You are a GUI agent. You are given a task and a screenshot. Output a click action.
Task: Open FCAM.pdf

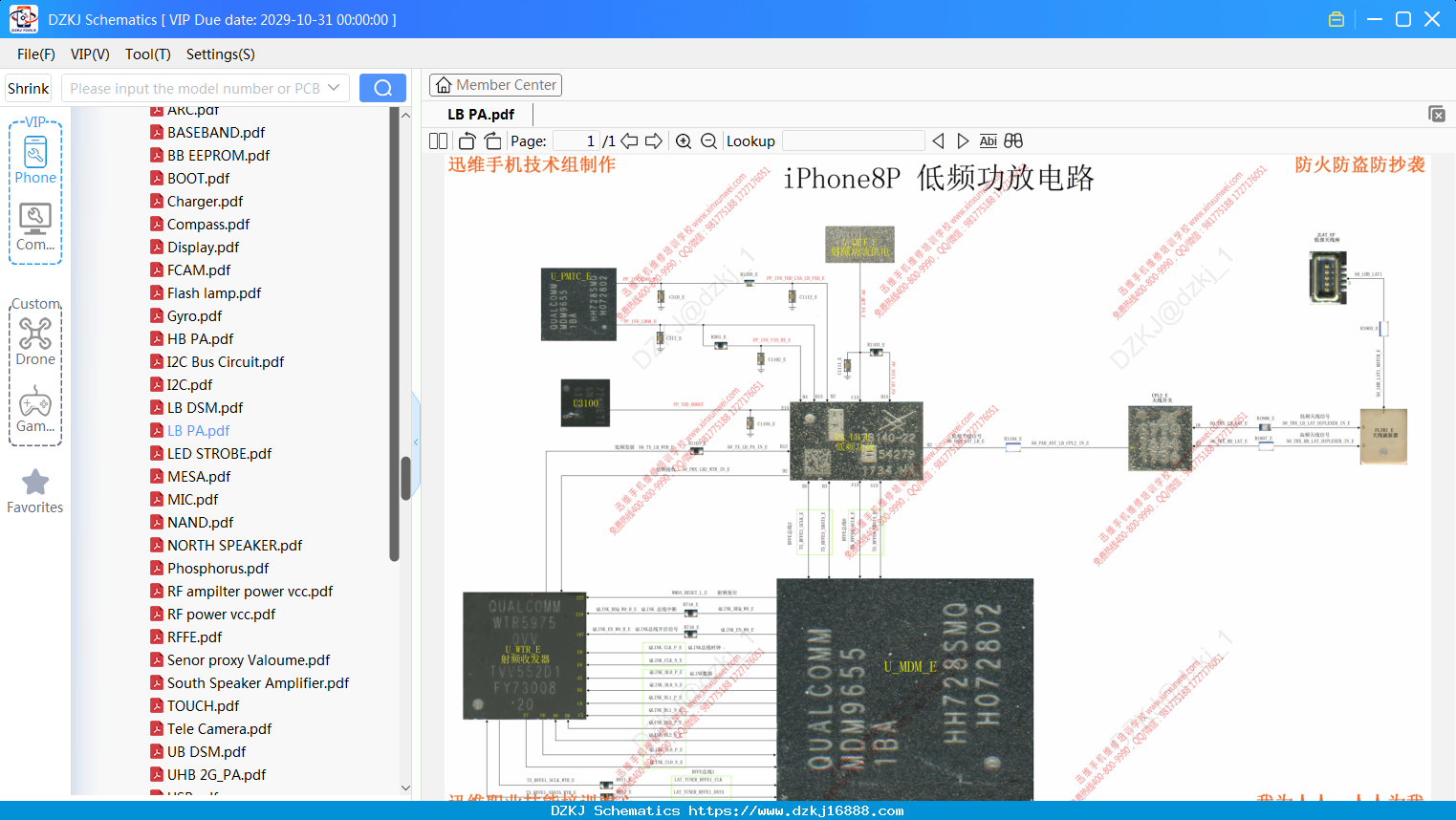click(x=199, y=270)
